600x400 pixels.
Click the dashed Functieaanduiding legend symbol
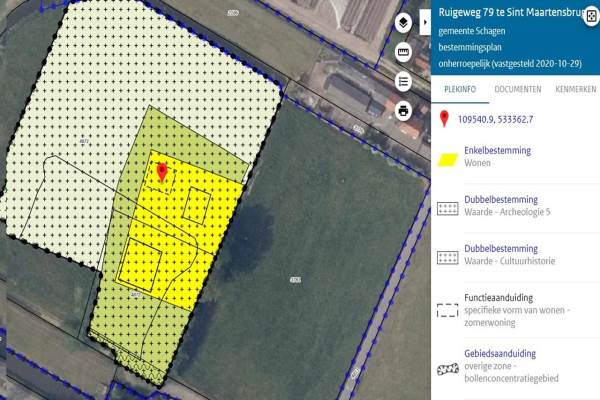coord(448,310)
